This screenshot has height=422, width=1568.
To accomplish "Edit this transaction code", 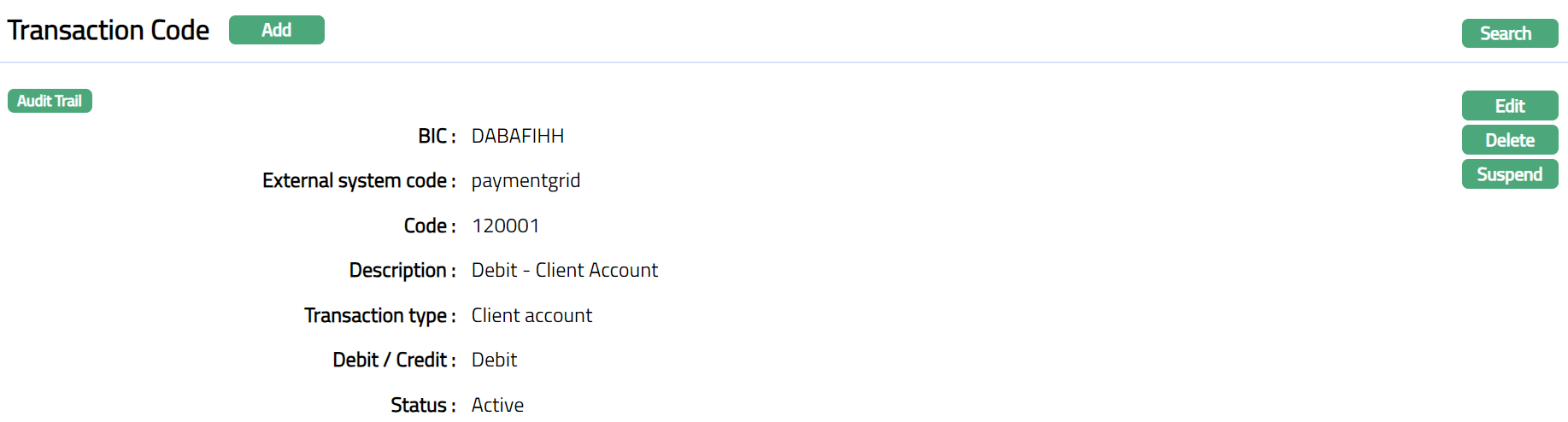I will pos(1509,106).
